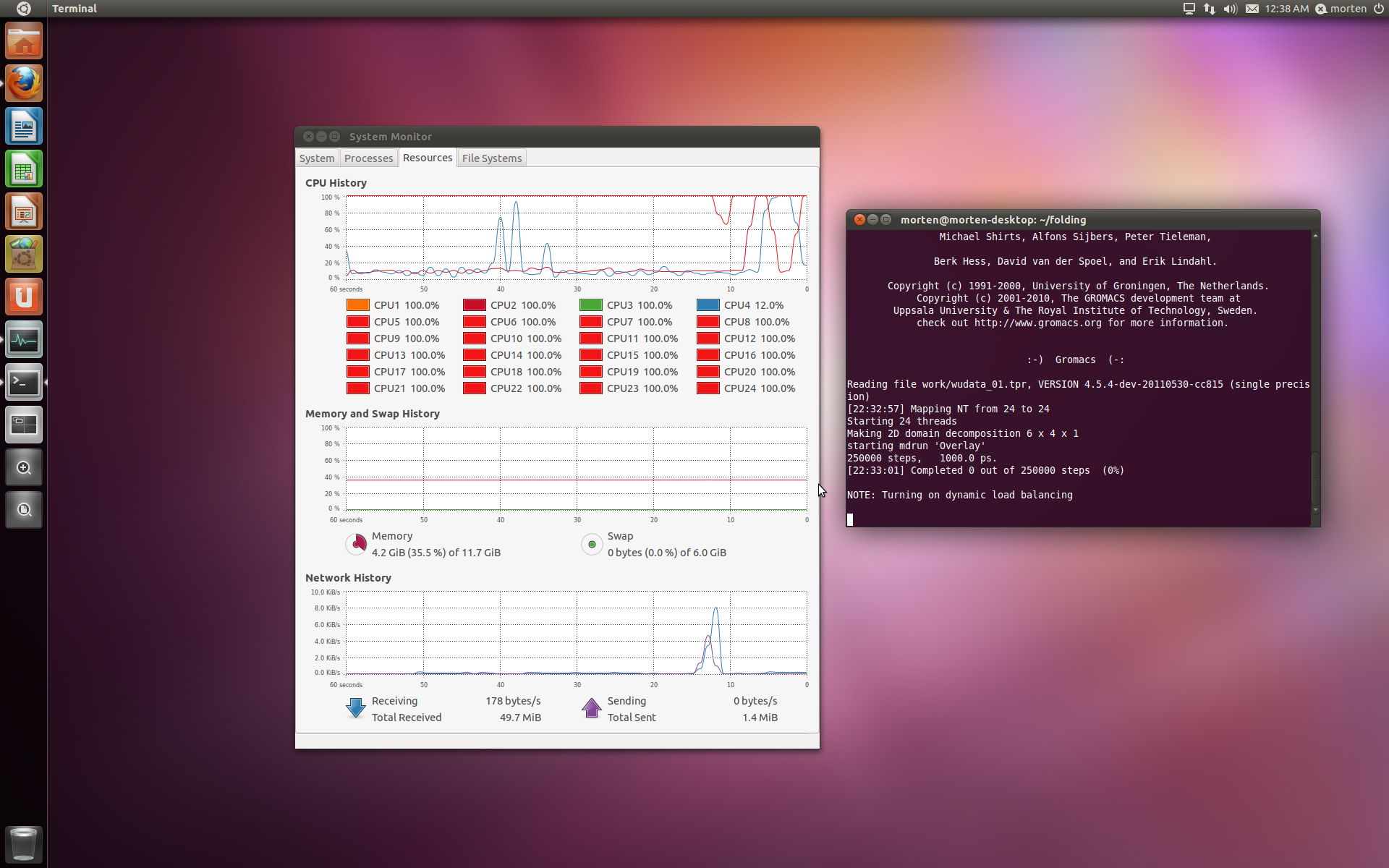Click the Receiving blue arrow icon

pos(355,708)
